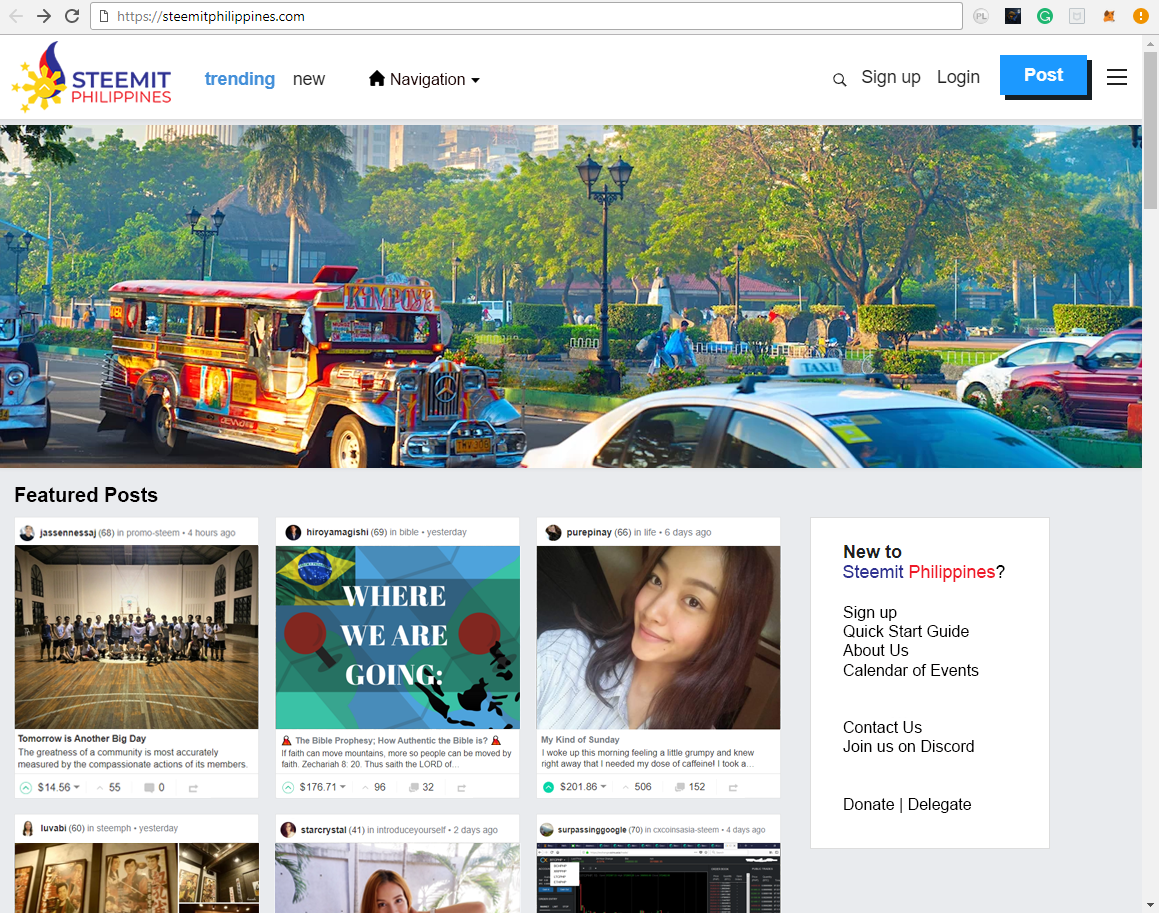Image resolution: width=1159 pixels, height=913 pixels.
Task: Click the Login link
Action: tap(958, 77)
